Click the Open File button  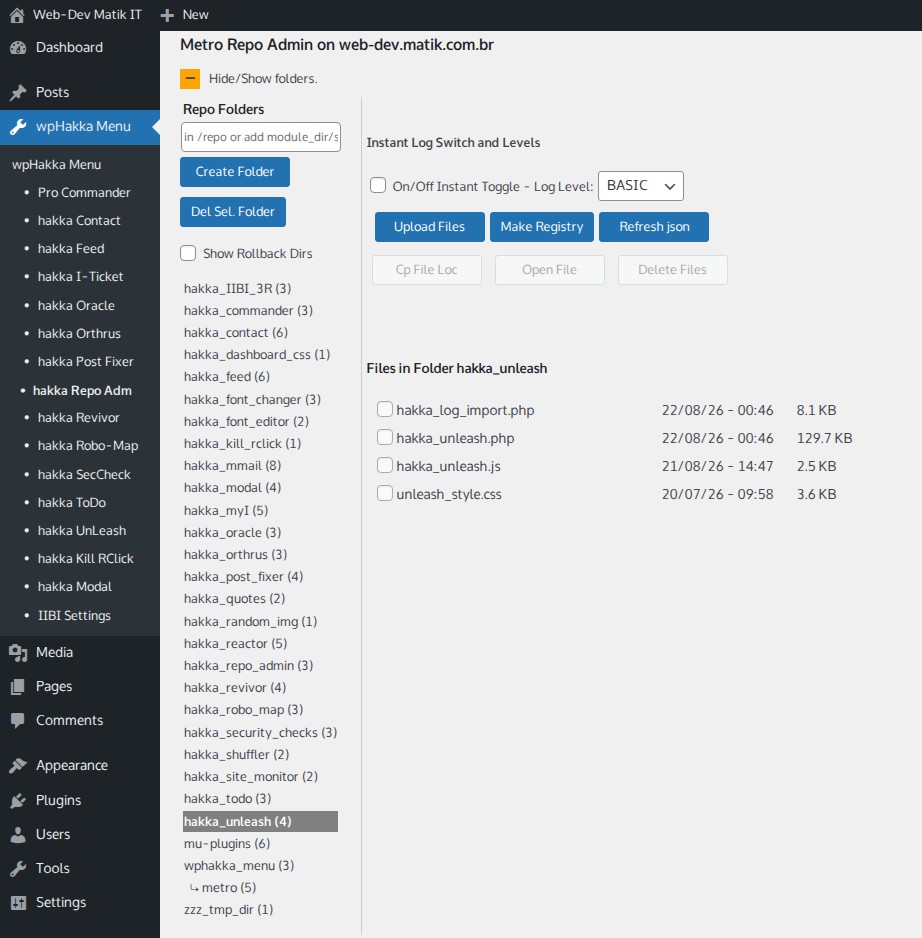tap(549, 270)
